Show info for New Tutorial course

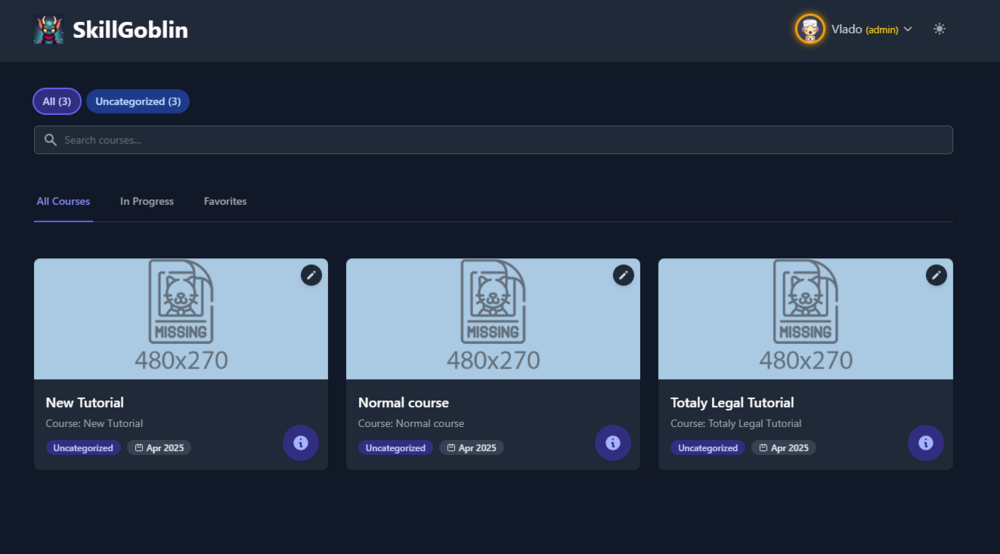(300, 442)
